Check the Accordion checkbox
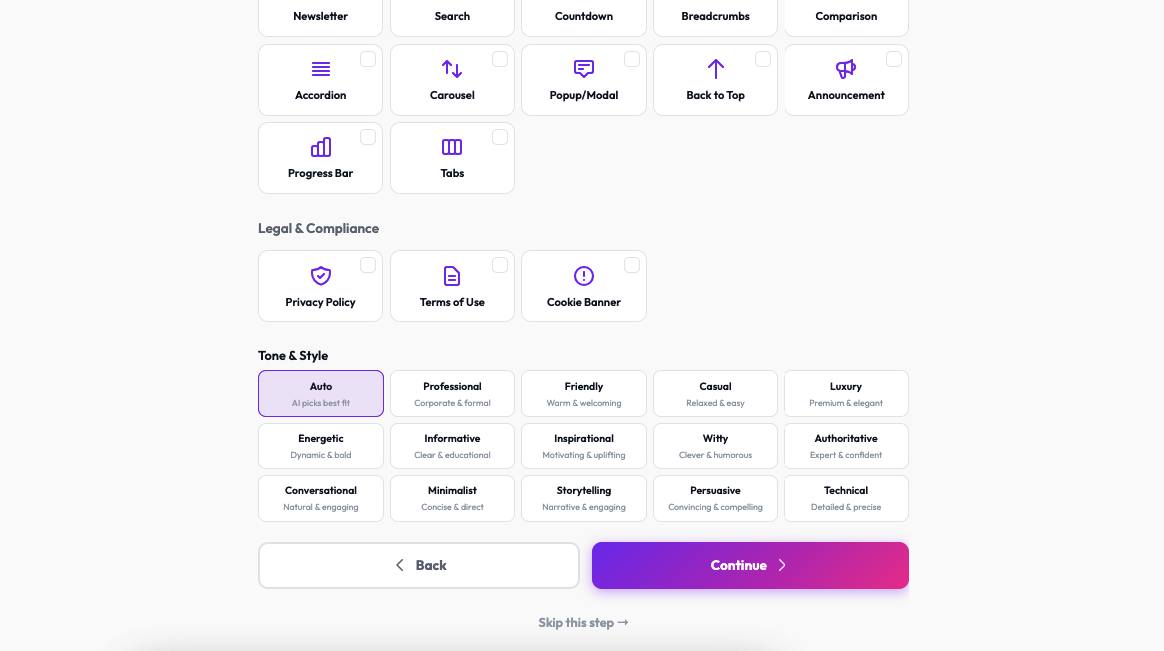The height and width of the screenshot is (651, 1164). (367, 59)
